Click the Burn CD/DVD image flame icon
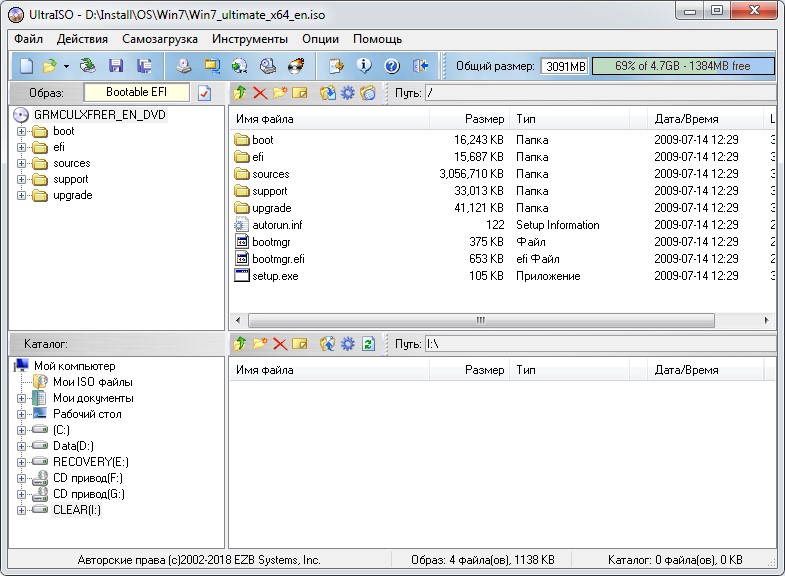 point(296,66)
